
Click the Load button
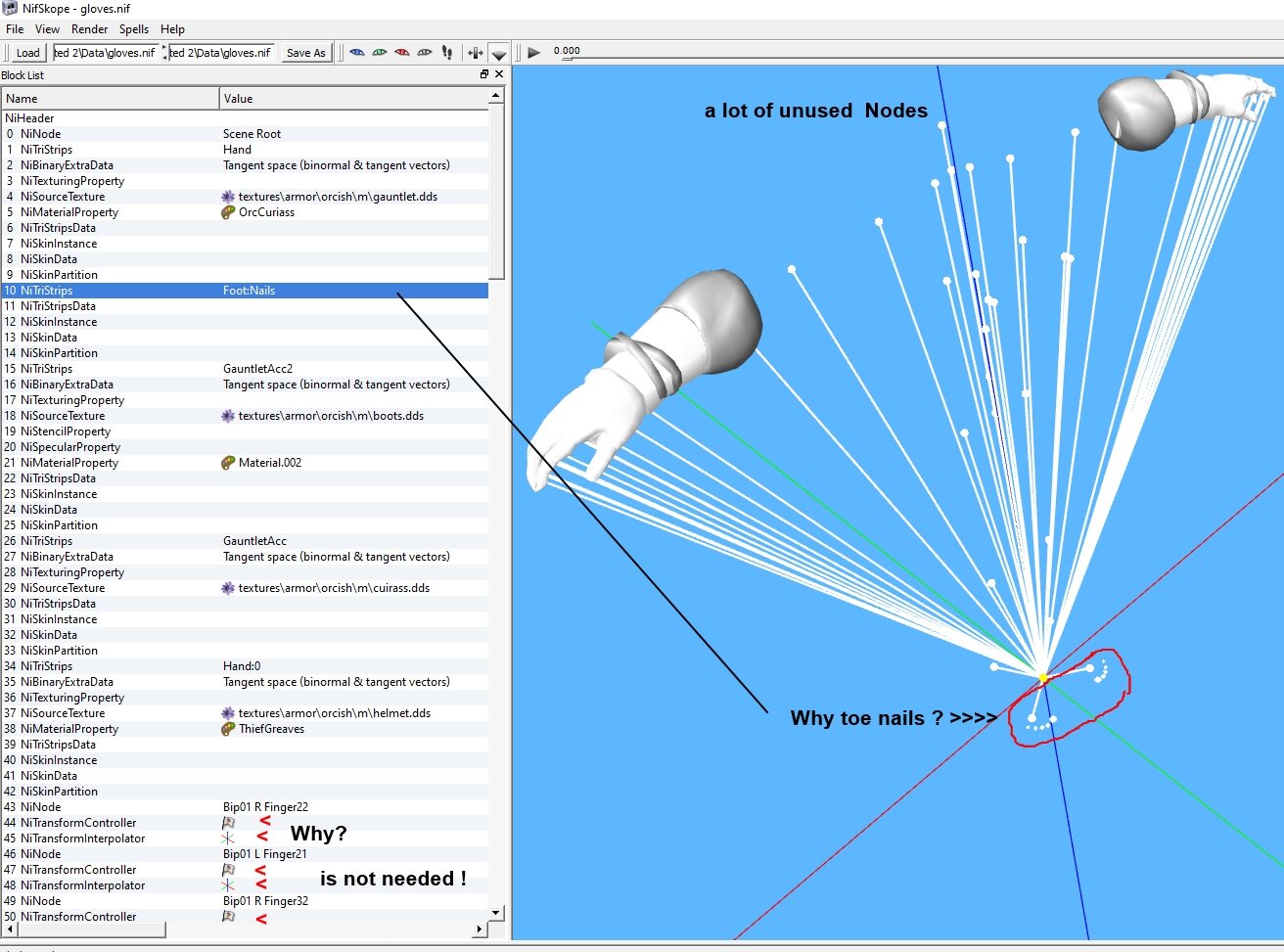pos(27,53)
